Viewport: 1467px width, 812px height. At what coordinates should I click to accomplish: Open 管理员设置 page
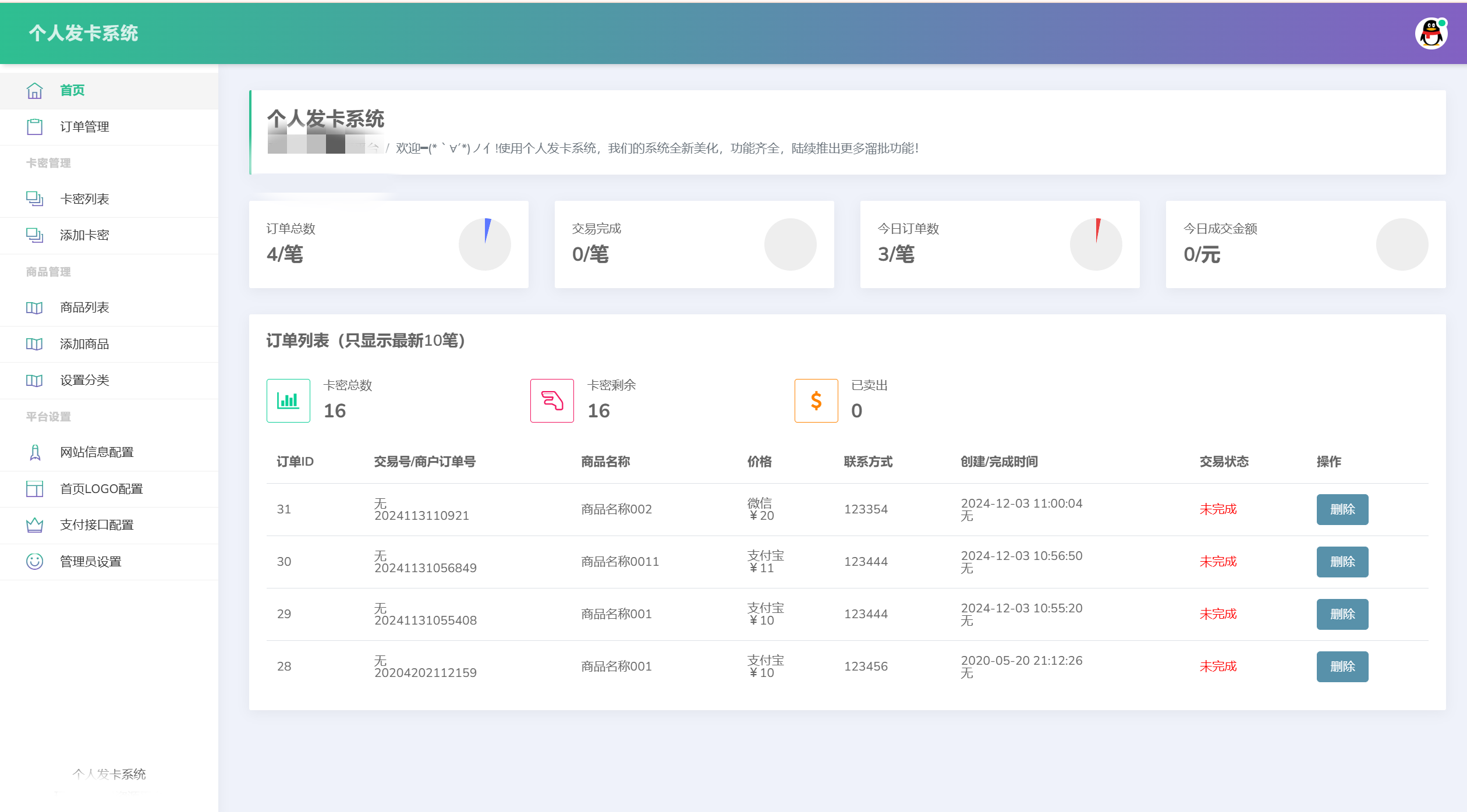[x=109, y=562]
